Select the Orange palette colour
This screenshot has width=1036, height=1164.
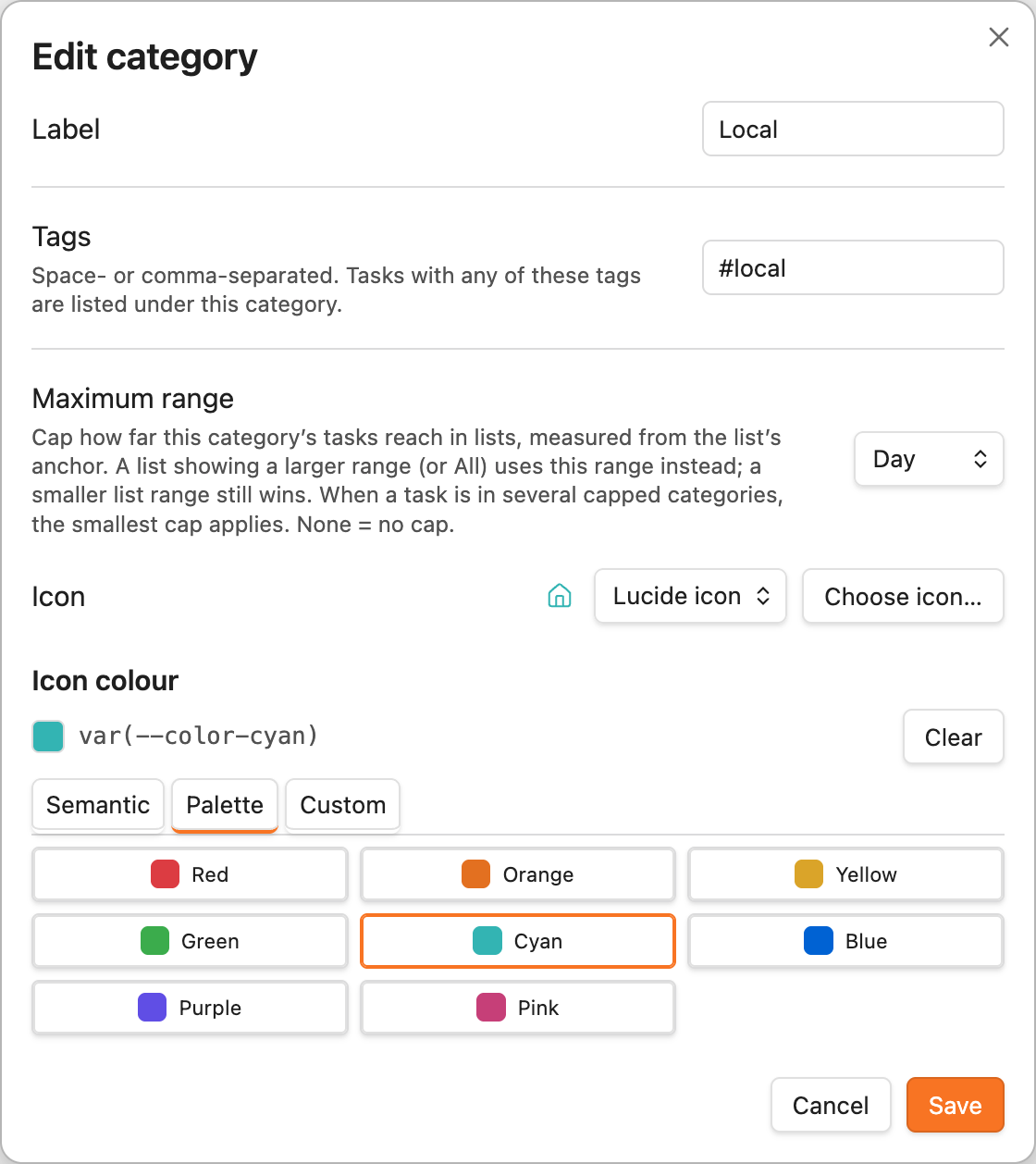pos(518,874)
